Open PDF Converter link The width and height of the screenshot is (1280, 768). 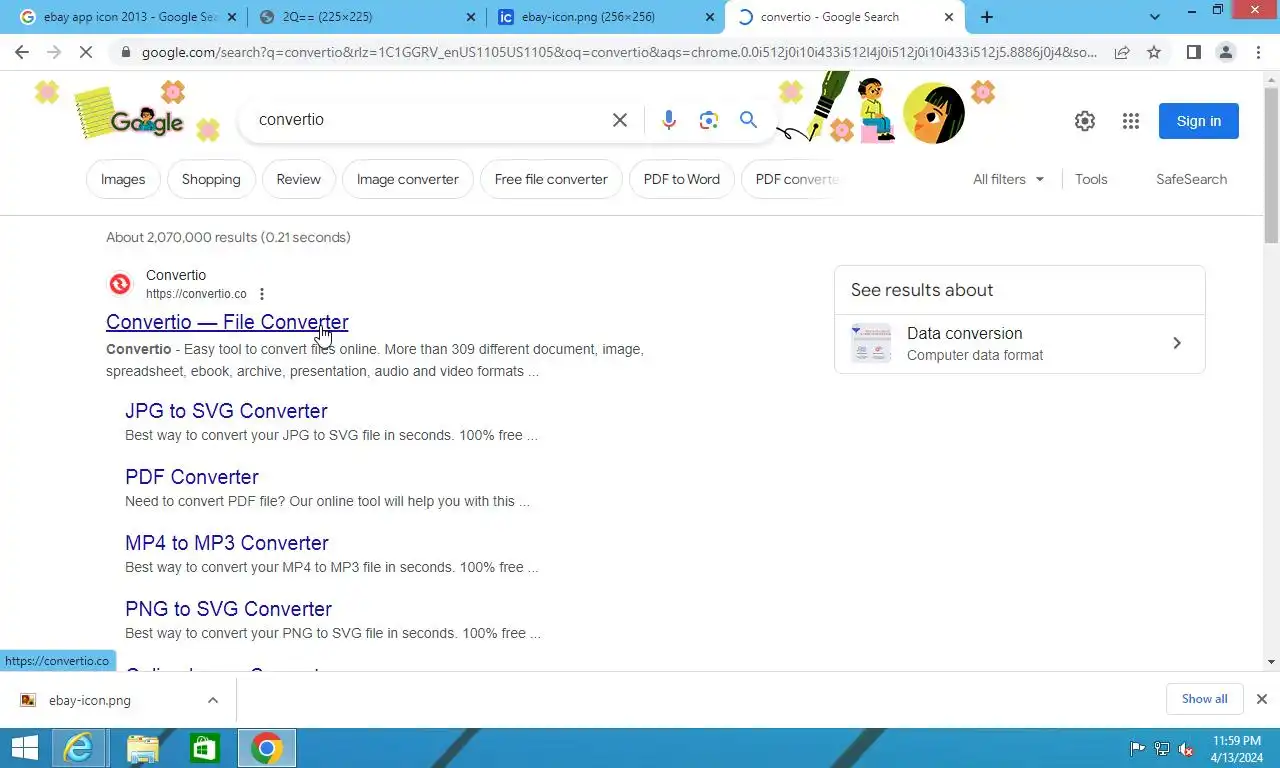pos(192,477)
